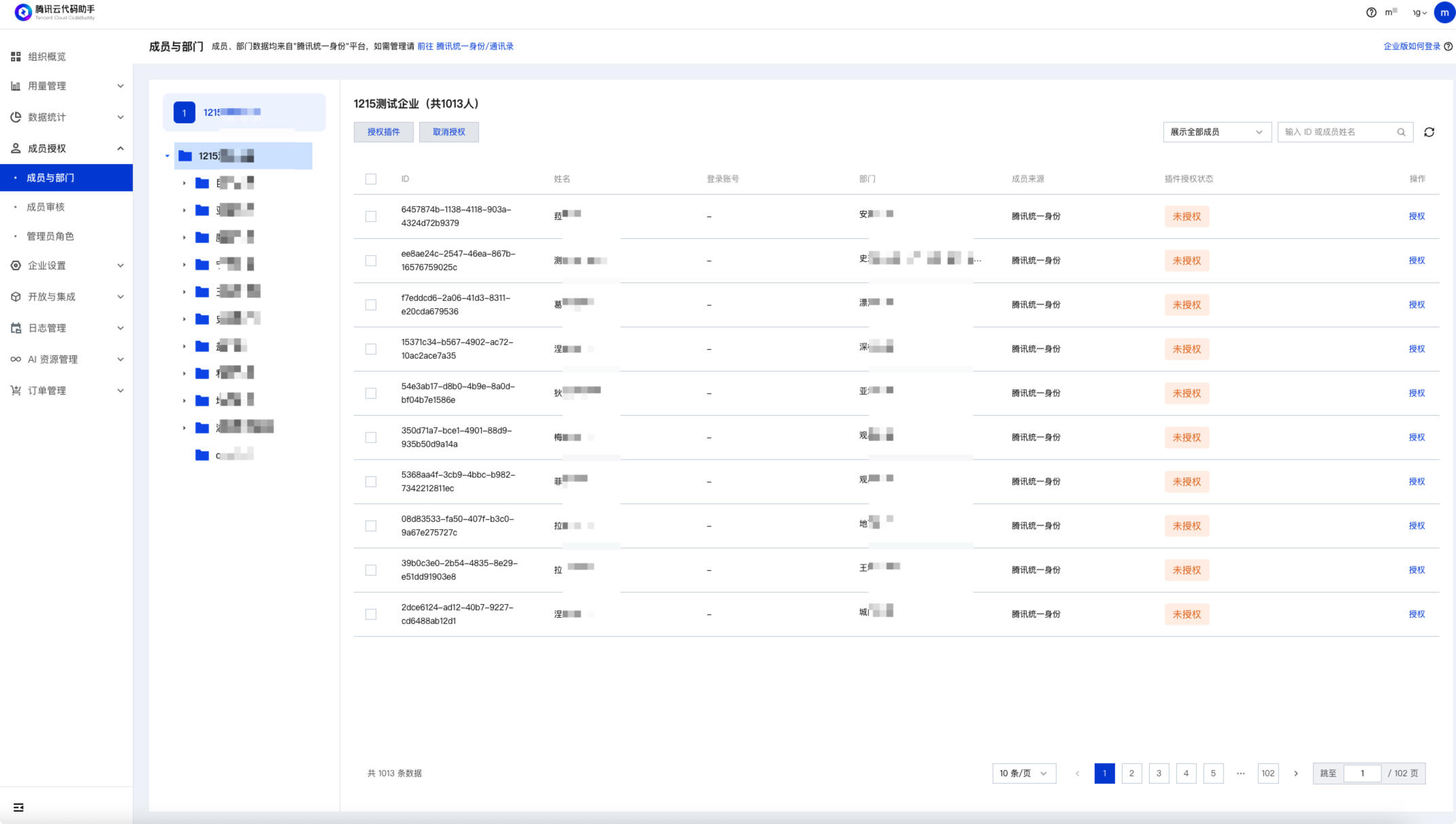Go to next page with the right arrow
Viewport: 1456px width, 824px height.
pos(1295,773)
